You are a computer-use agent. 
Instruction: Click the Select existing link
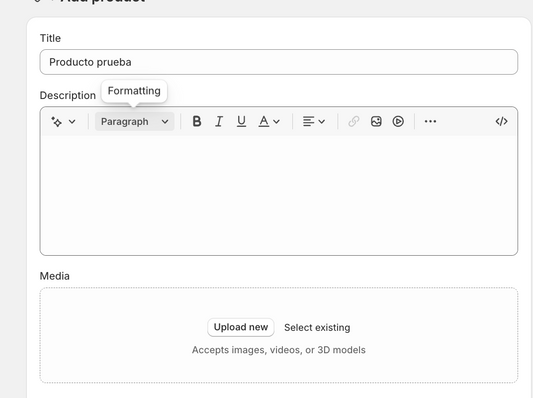tap(317, 328)
